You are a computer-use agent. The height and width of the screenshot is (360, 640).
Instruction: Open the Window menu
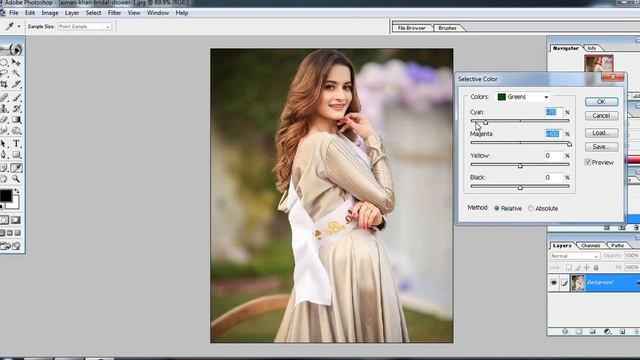(x=158, y=13)
